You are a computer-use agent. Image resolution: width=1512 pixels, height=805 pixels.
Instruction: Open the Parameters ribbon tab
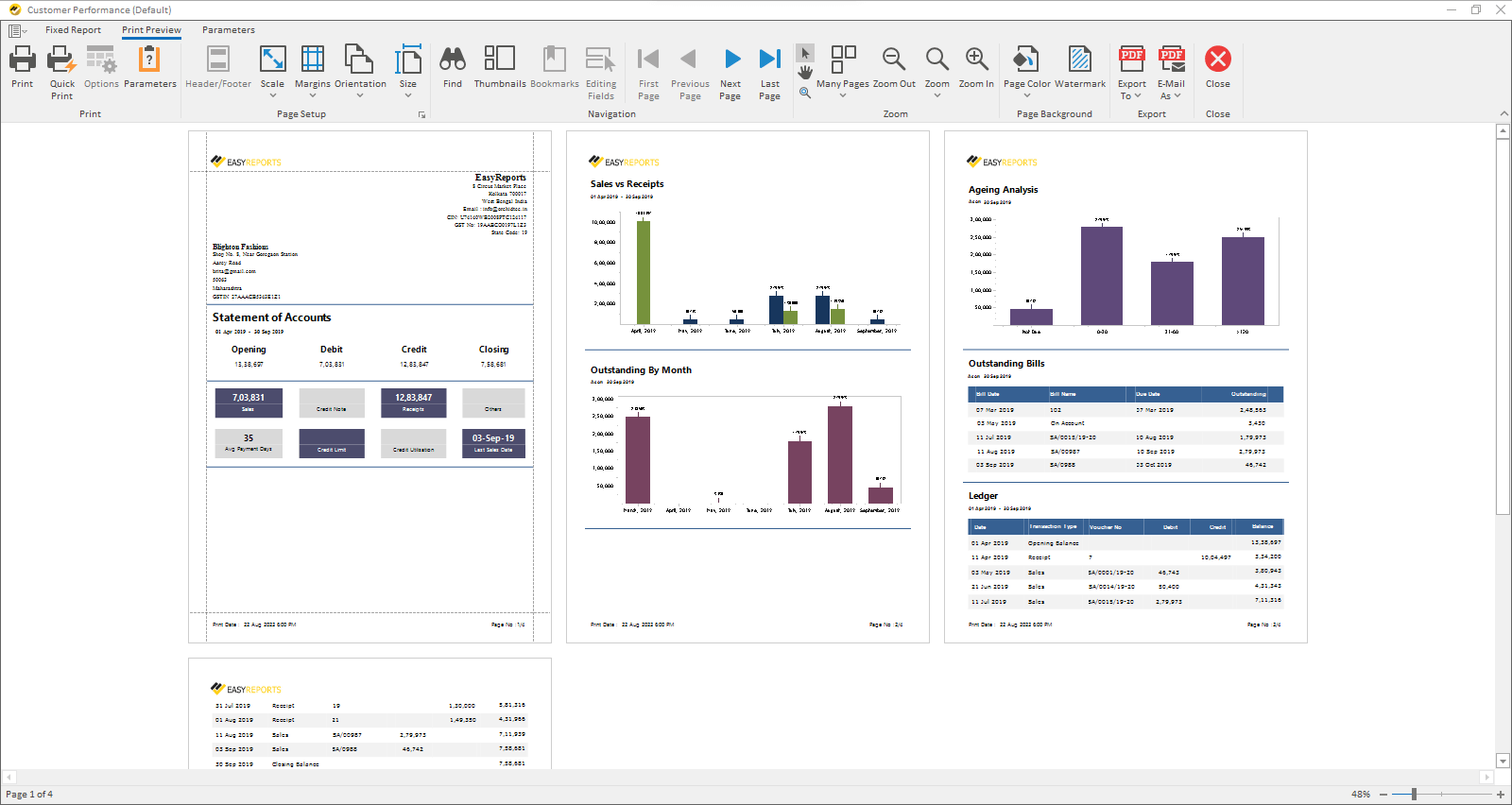point(229,30)
